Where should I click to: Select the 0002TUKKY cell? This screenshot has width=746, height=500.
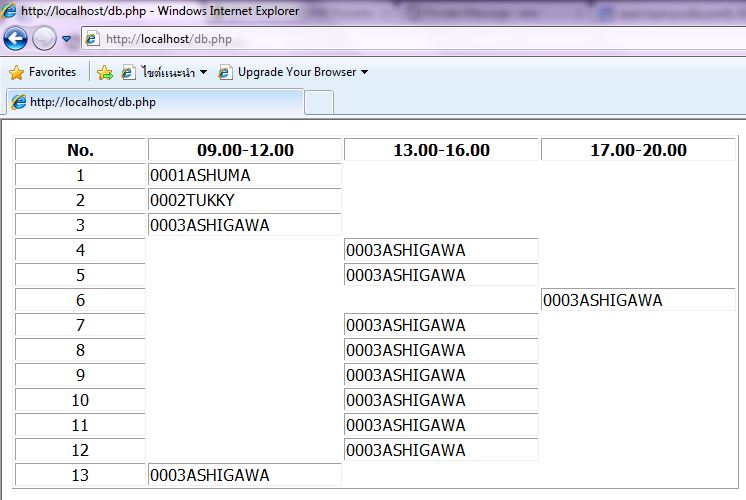(245, 200)
